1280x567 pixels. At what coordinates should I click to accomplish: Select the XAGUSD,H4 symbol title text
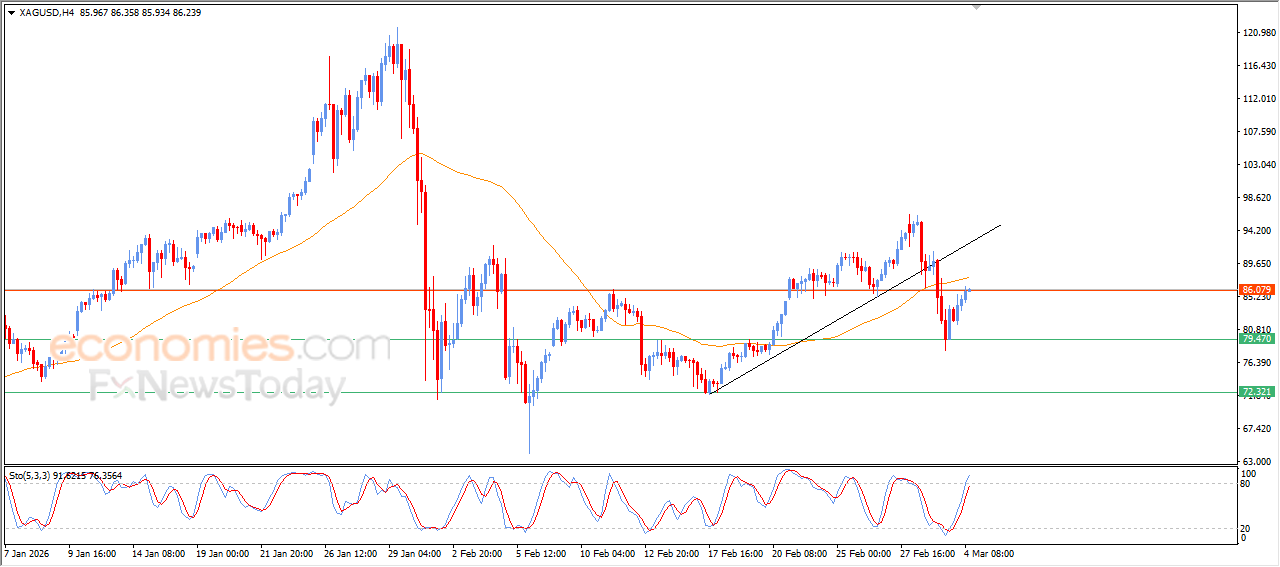pos(46,13)
